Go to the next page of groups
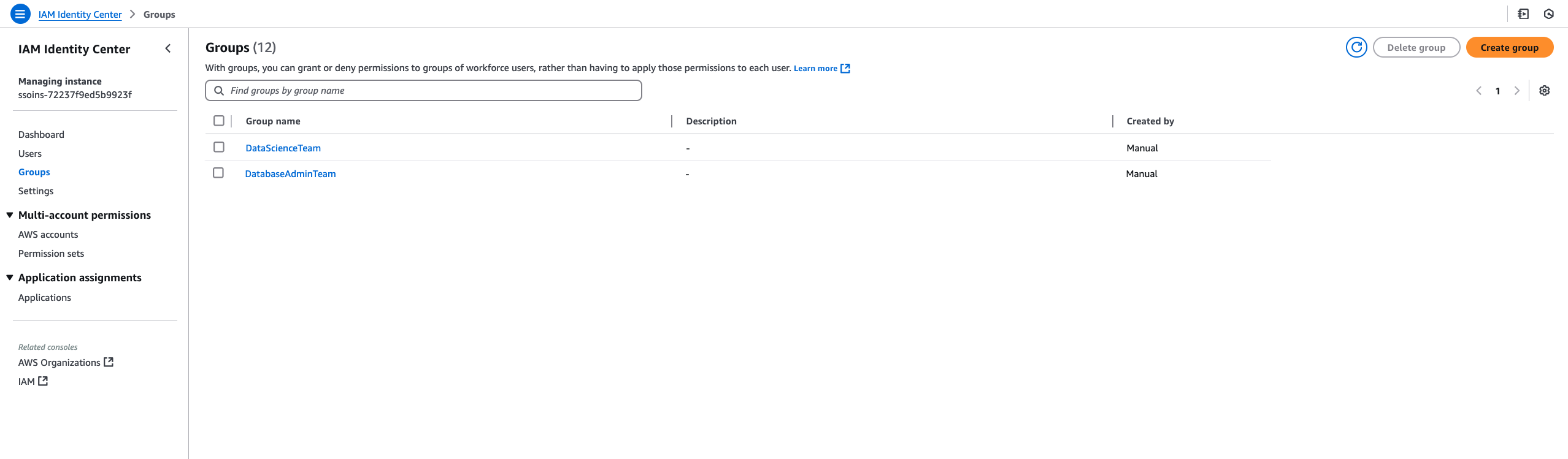 (x=1517, y=91)
